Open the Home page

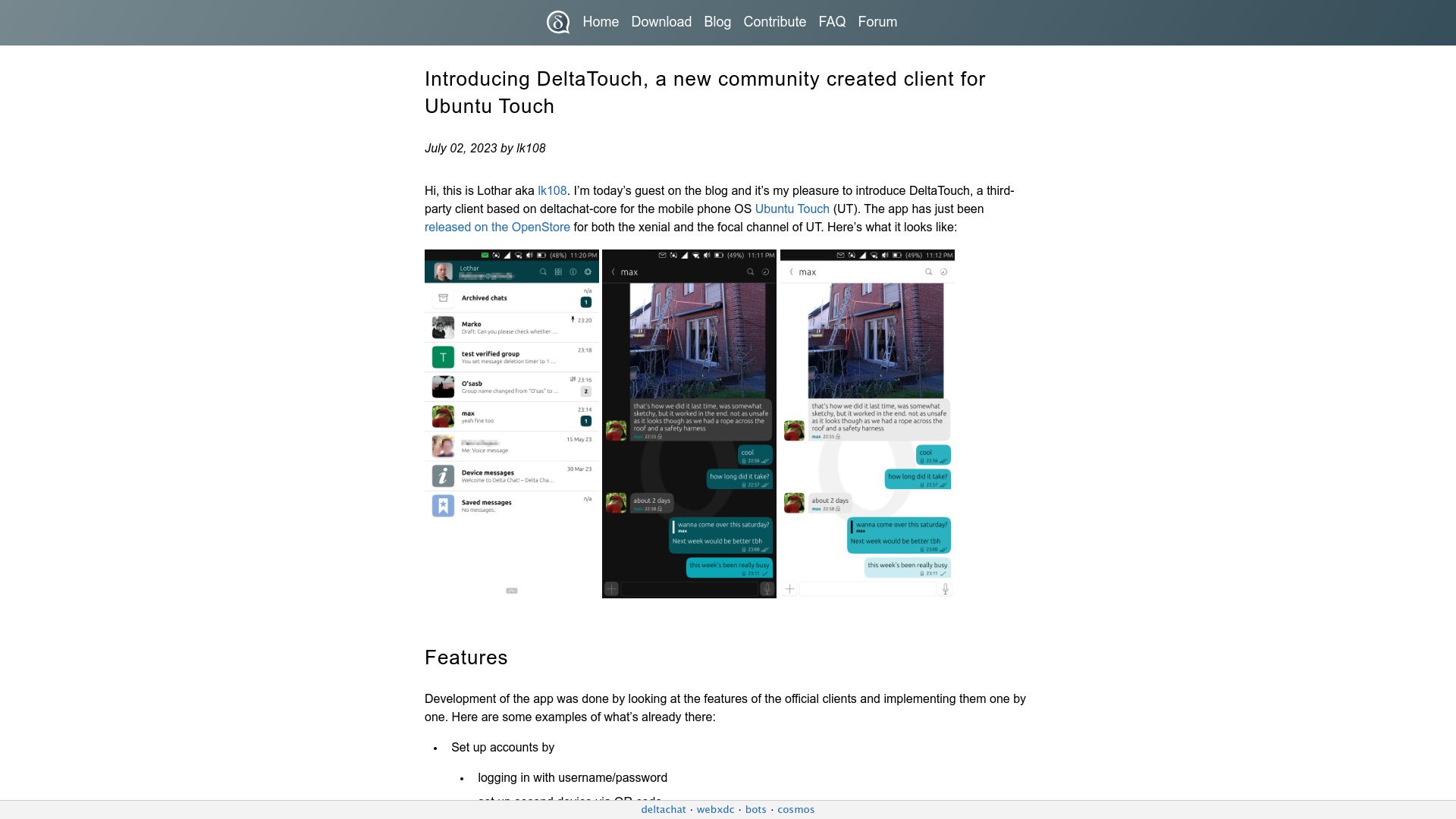click(601, 22)
